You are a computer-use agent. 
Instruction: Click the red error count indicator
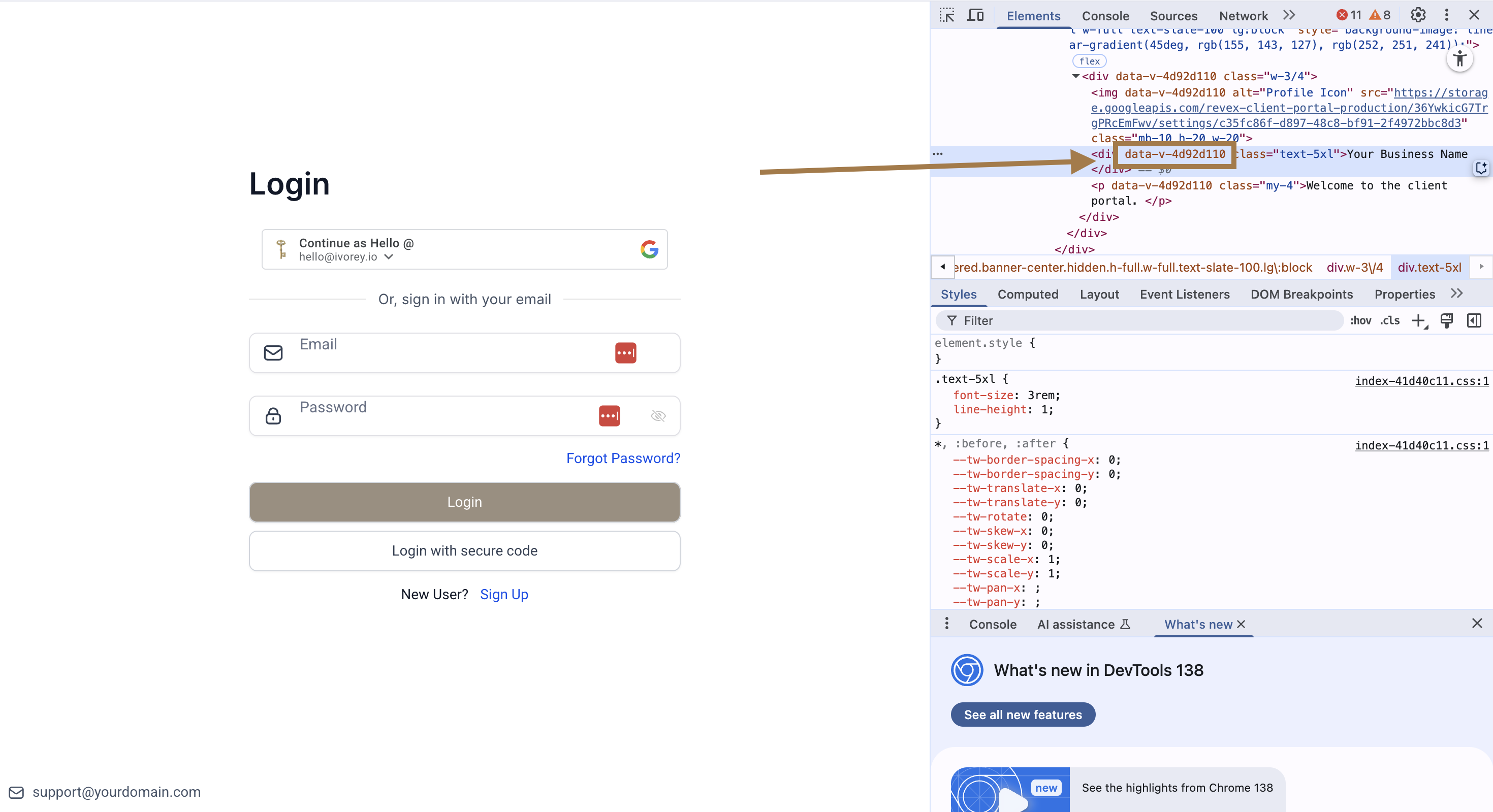(x=1348, y=15)
